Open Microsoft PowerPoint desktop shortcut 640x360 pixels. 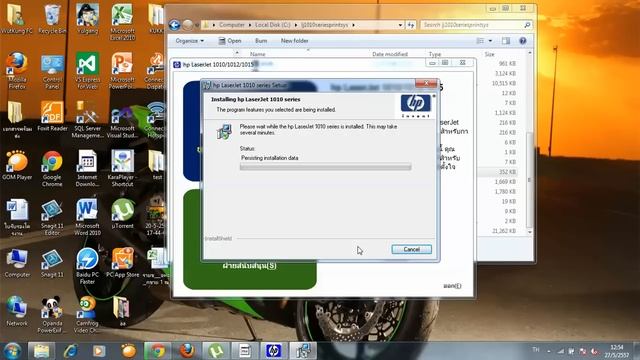pos(122,70)
